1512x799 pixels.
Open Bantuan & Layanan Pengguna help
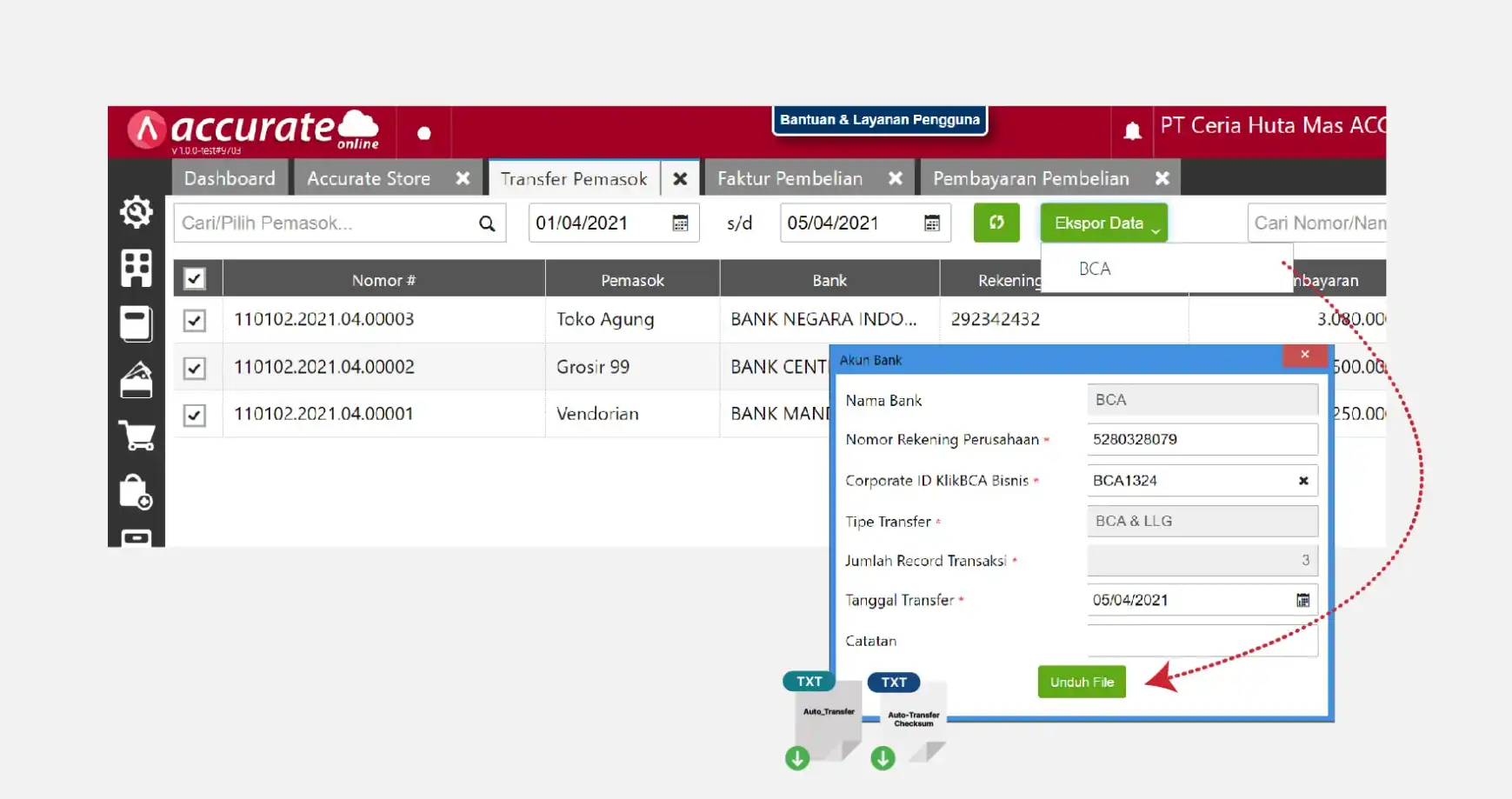click(x=880, y=120)
